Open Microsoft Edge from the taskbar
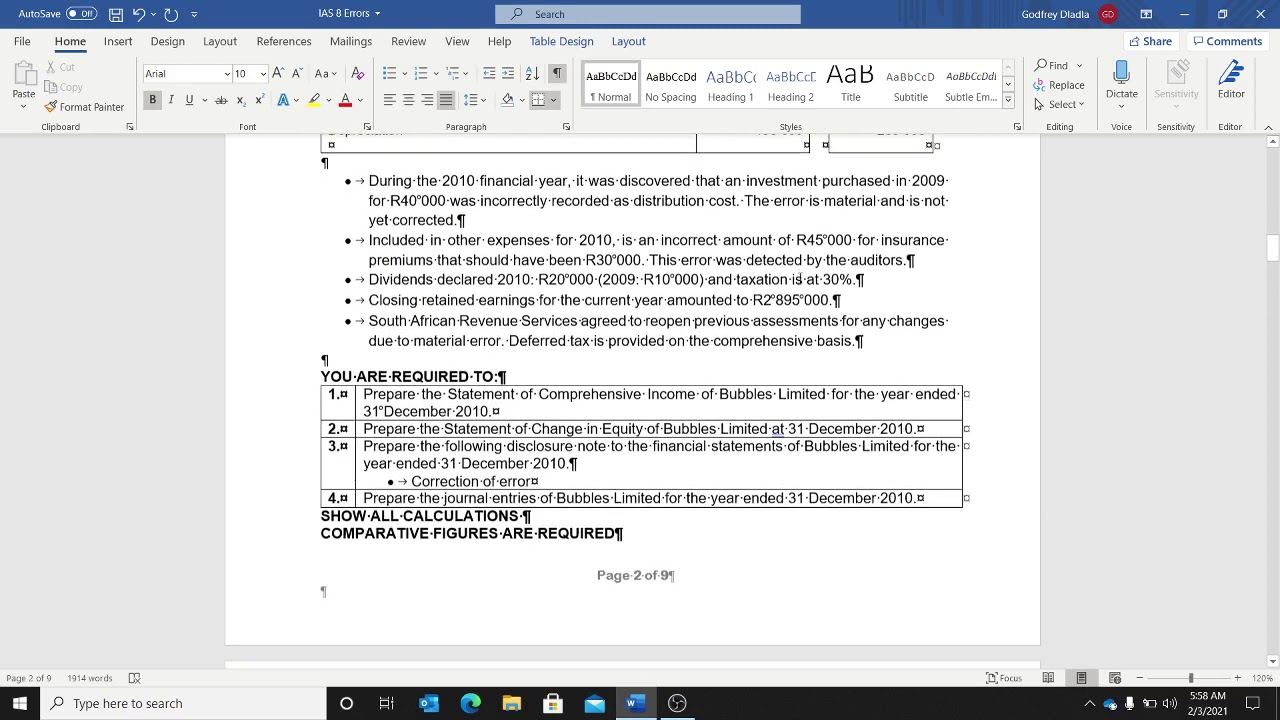 coord(470,703)
